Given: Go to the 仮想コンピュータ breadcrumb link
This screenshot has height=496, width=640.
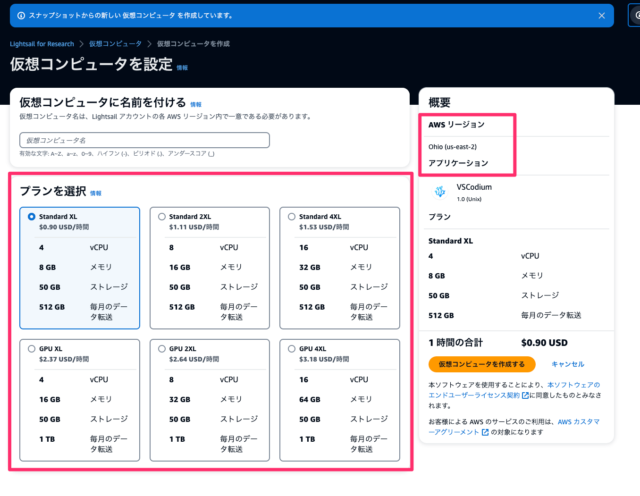Looking at the screenshot, I should [115, 44].
